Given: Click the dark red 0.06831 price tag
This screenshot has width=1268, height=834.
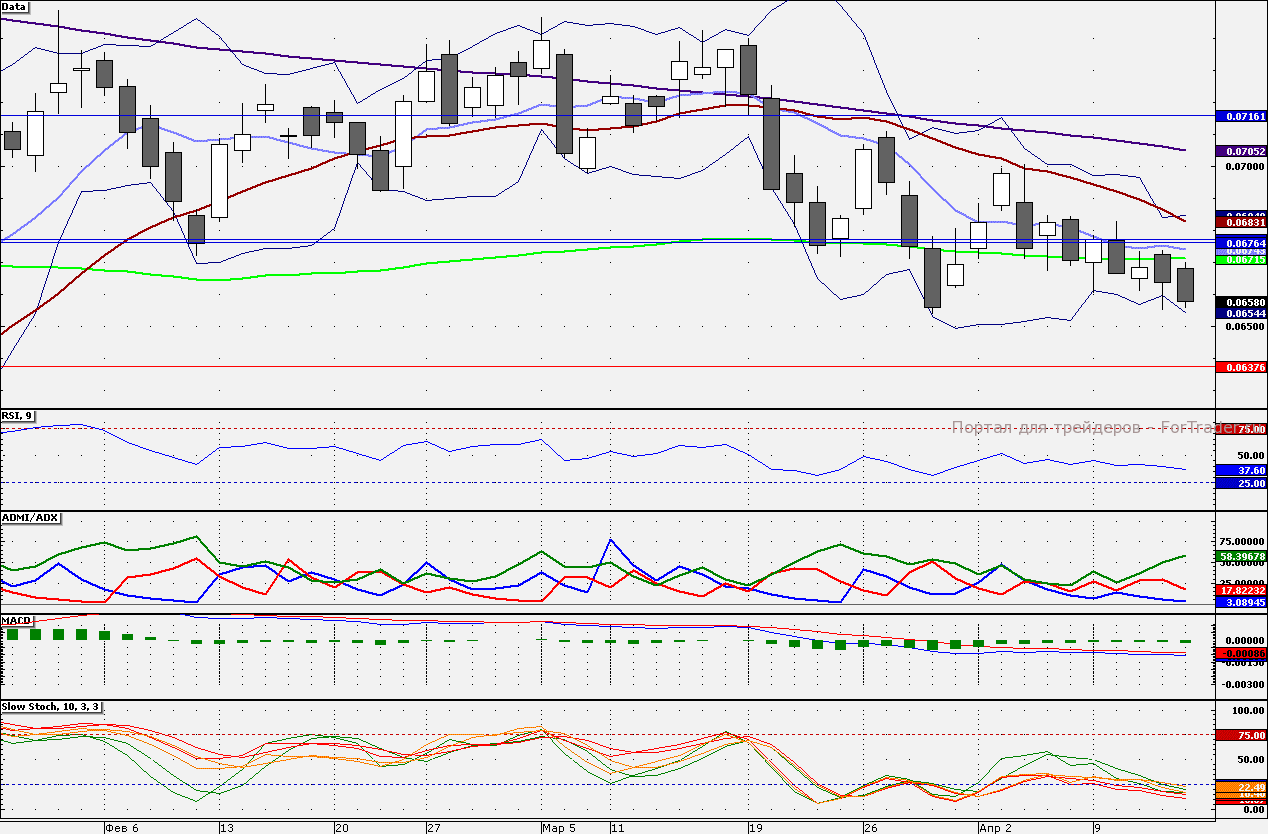Looking at the screenshot, I should click(1240, 222).
